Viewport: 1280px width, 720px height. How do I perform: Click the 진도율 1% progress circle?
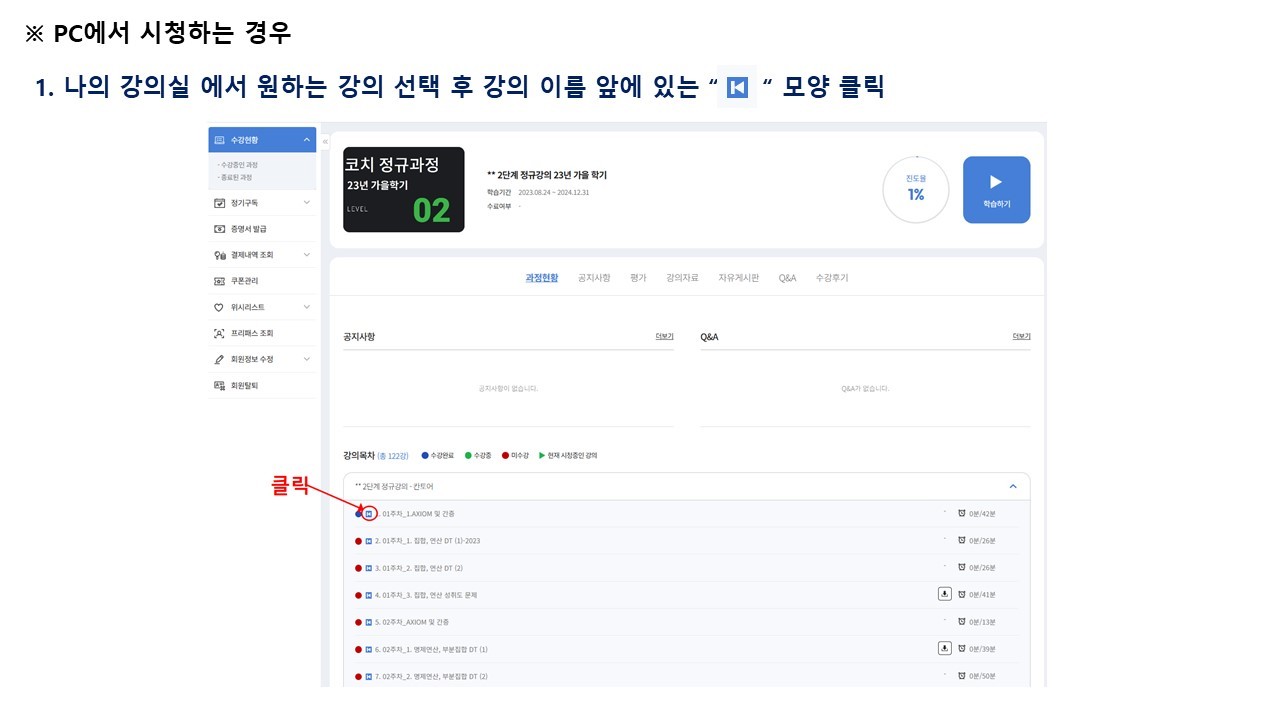915,189
